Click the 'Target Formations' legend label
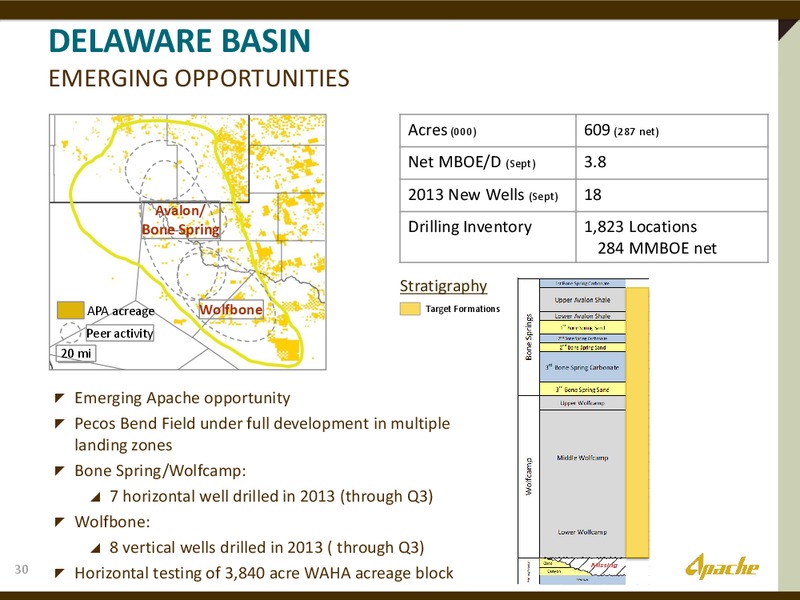Screen dimensions: 800x600 click(x=463, y=309)
